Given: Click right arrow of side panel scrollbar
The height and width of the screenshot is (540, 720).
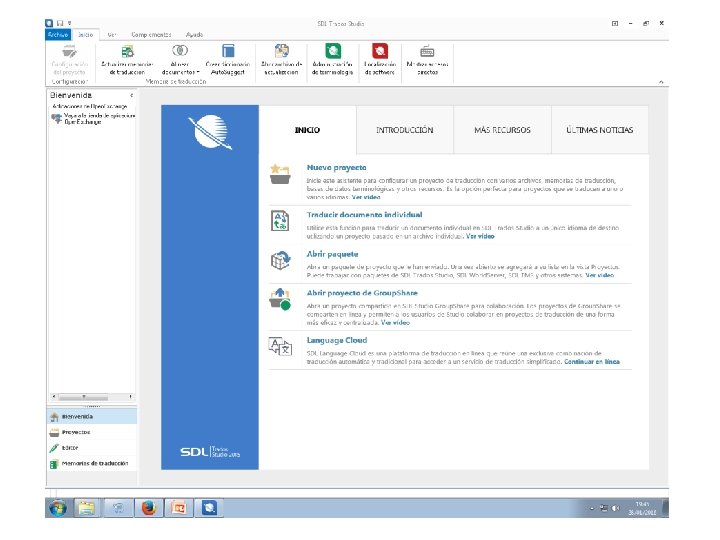Looking at the screenshot, I should (131, 396).
